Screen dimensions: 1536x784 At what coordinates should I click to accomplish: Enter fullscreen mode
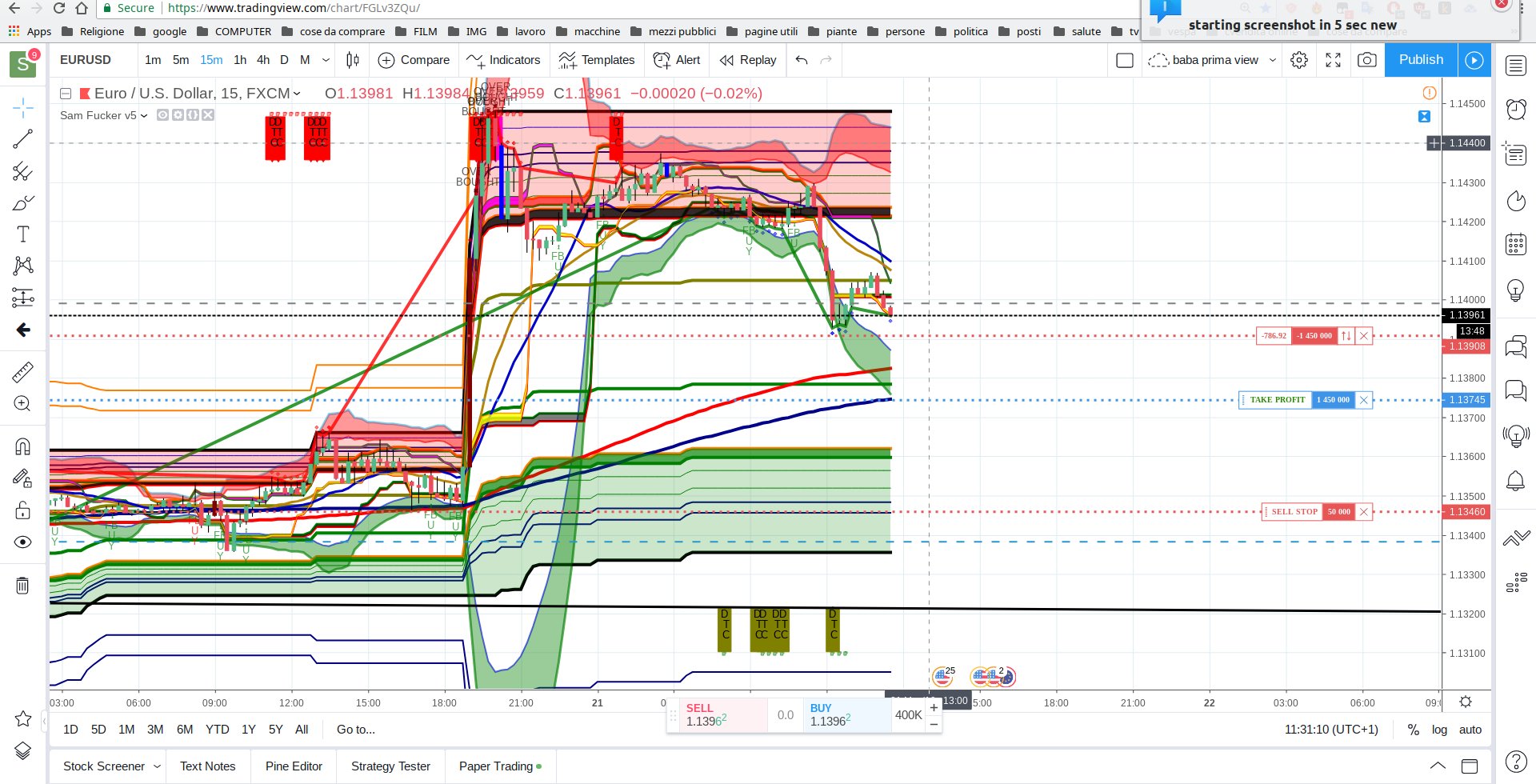1334,60
